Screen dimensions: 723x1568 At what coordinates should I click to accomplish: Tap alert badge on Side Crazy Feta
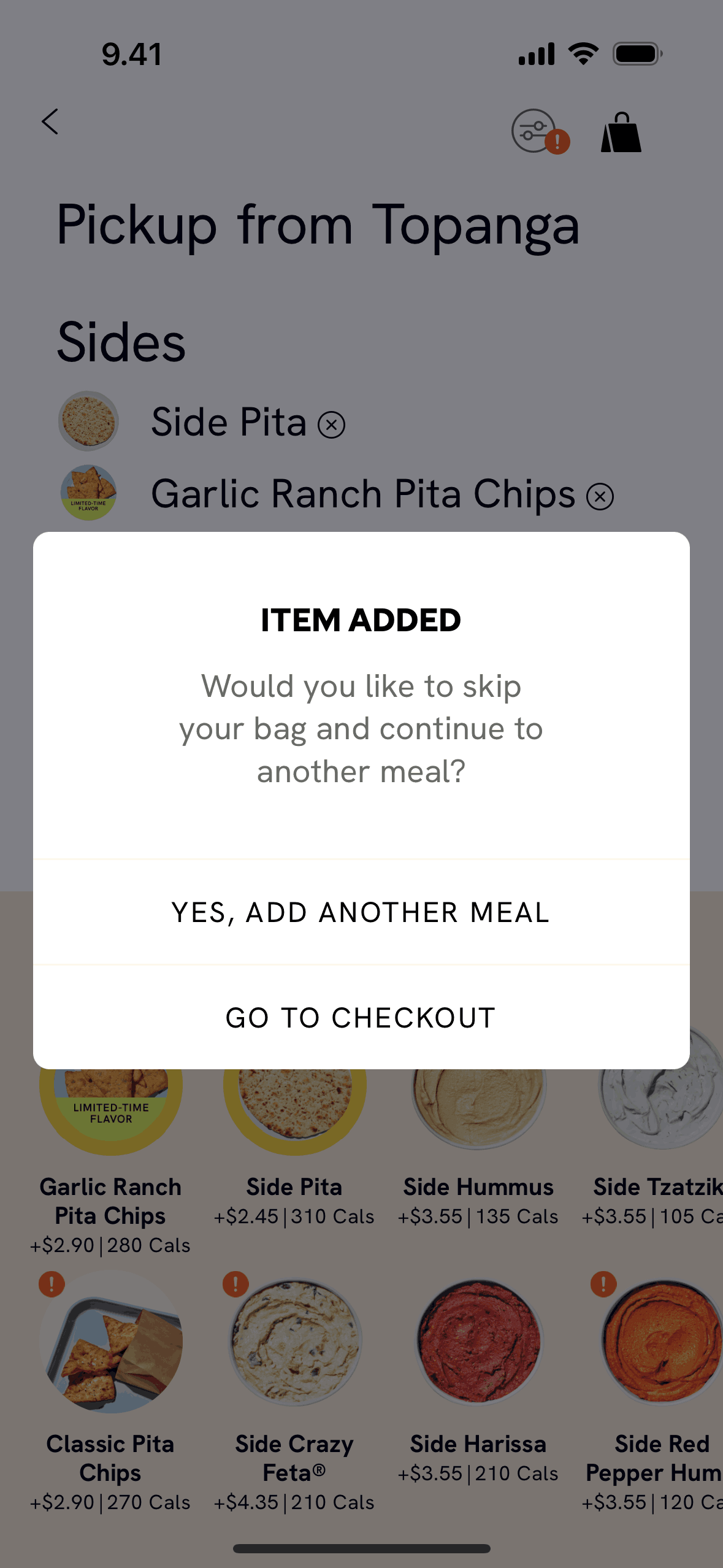point(235,1283)
